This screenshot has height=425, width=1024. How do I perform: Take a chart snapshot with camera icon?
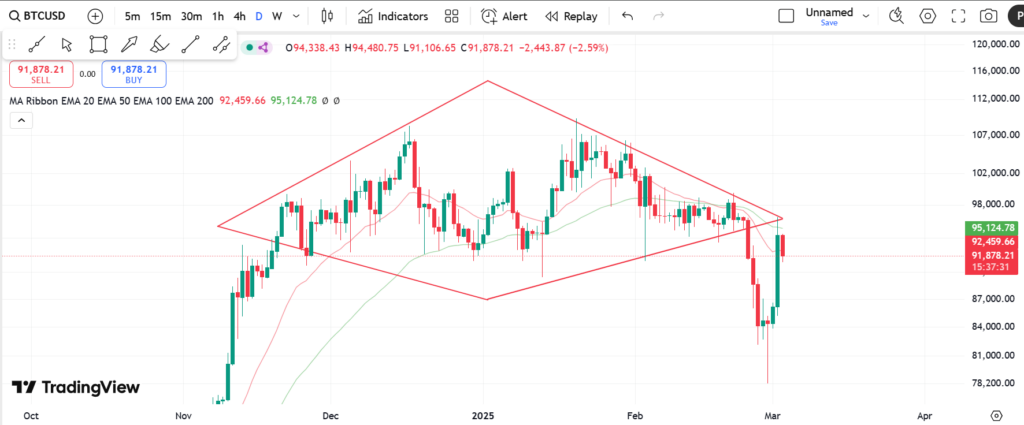click(989, 16)
